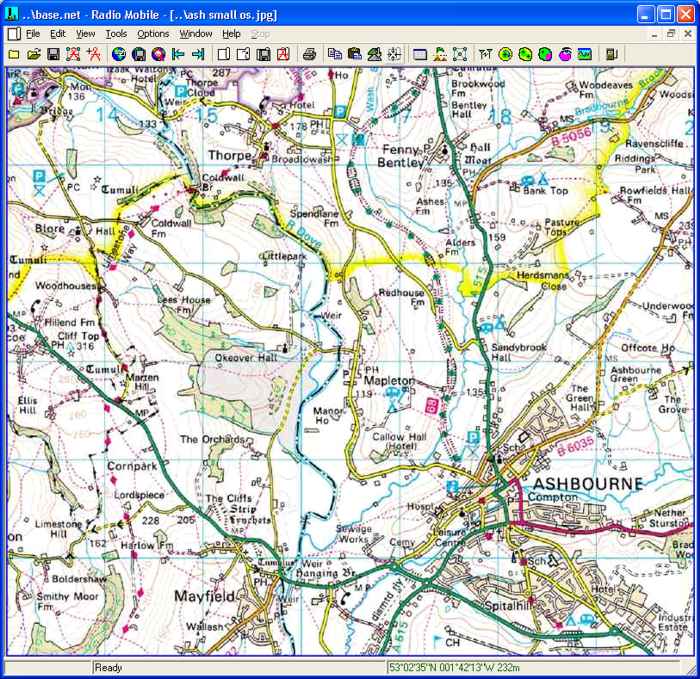Viewport: 700px width, 679px height.
Task: Open Map properties blue-green globe icon
Action: point(119,54)
